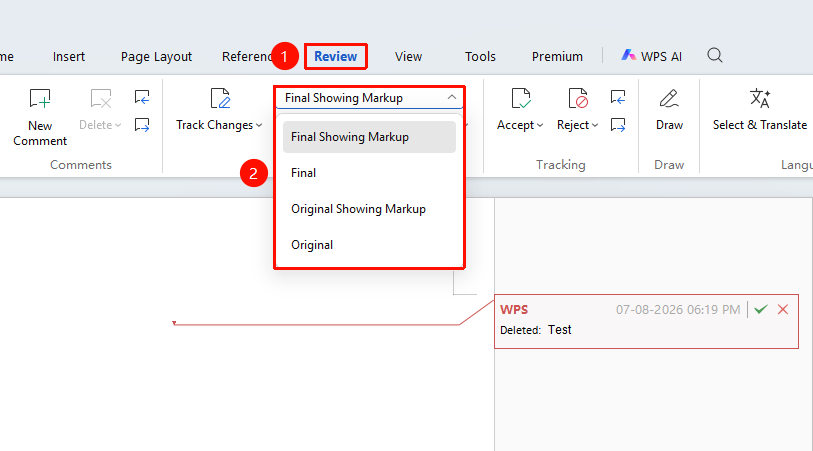This screenshot has width=813, height=451.
Task: Choose the Original display option
Action: click(x=369, y=245)
